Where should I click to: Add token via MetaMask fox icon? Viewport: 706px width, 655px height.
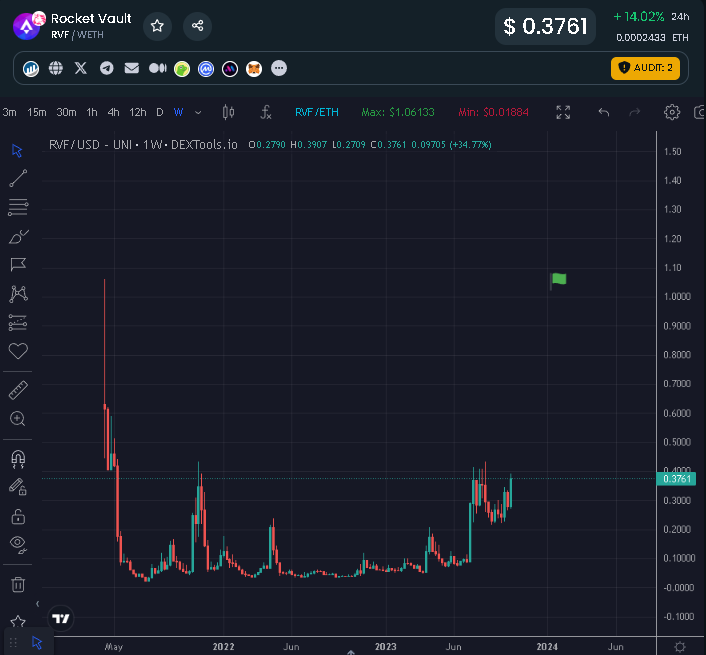click(x=254, y=69)
